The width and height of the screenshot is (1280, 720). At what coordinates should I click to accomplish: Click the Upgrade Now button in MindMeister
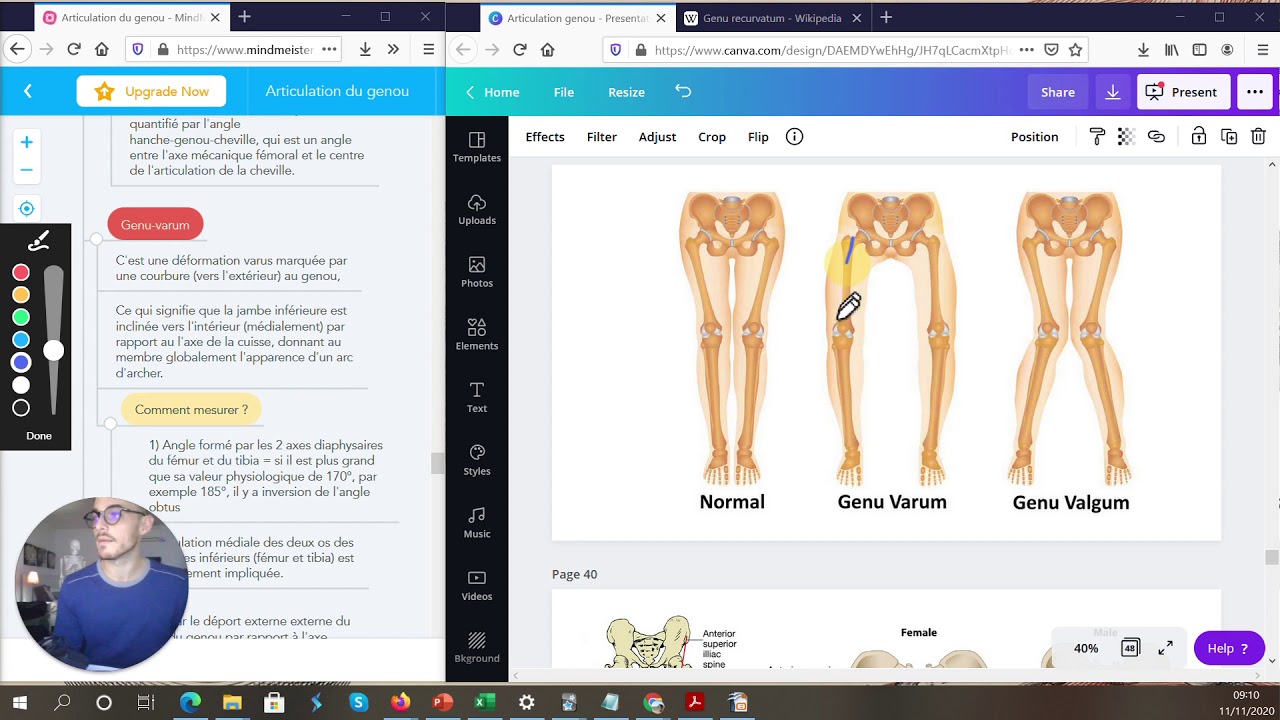coord(151,91)
